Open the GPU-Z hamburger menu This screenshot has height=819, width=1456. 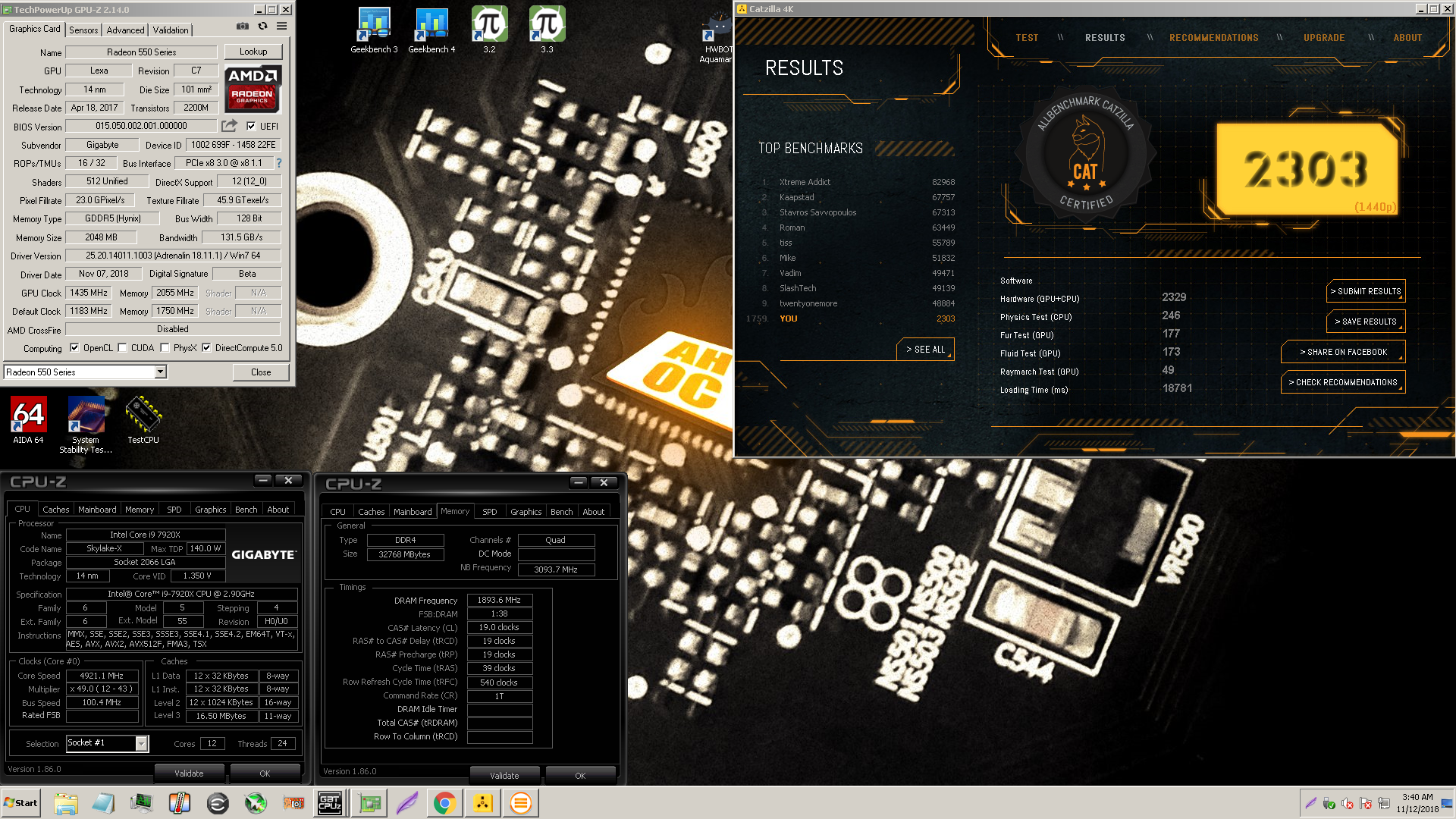coord(281,26)
